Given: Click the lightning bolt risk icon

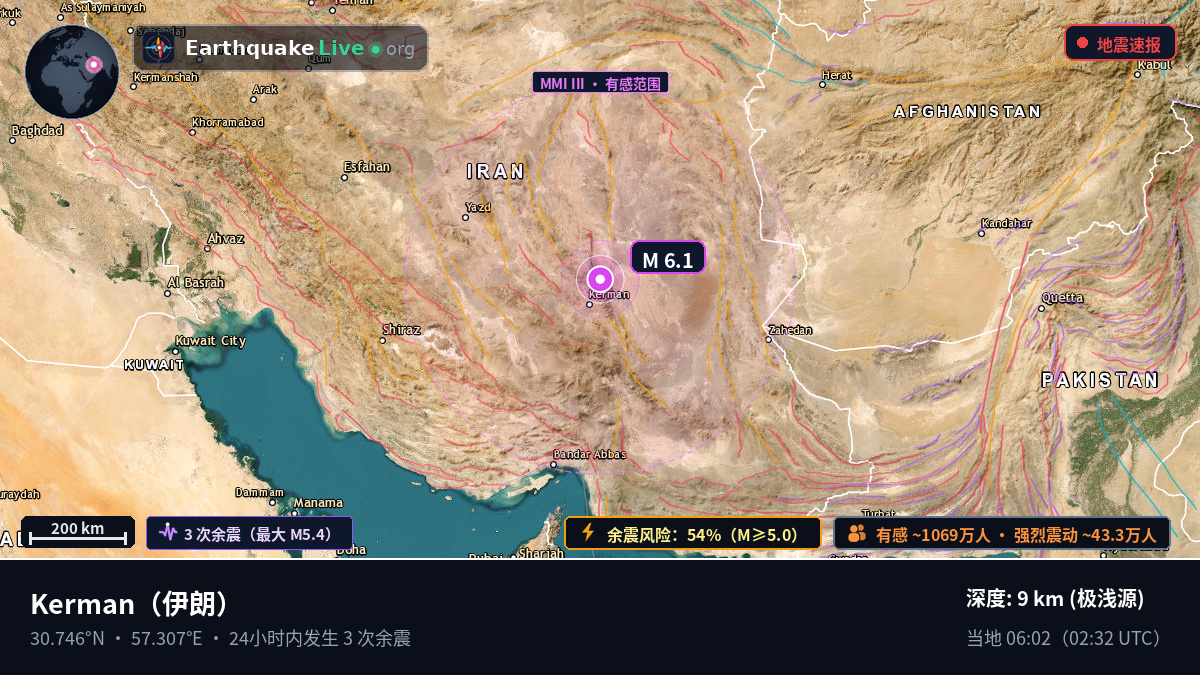Looking at the screenshot, I should pyautogui.click(x=588, y=533).
